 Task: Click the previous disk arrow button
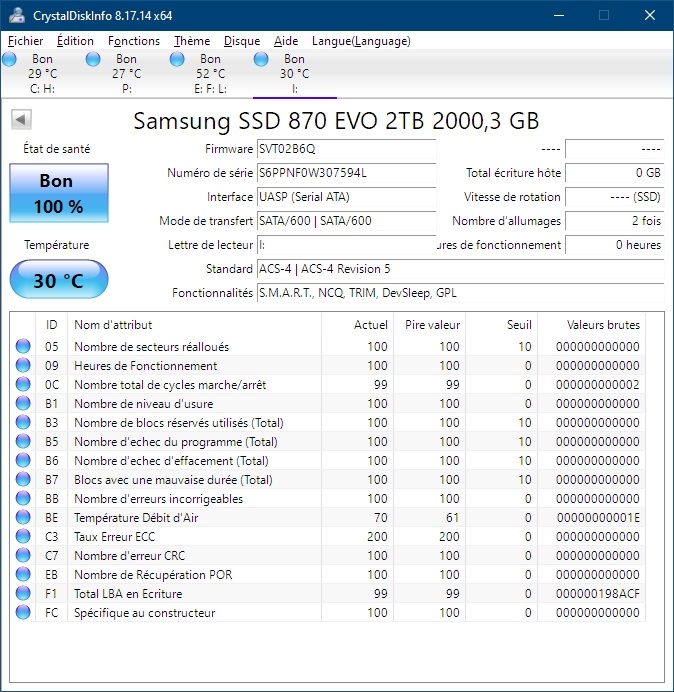21,119
